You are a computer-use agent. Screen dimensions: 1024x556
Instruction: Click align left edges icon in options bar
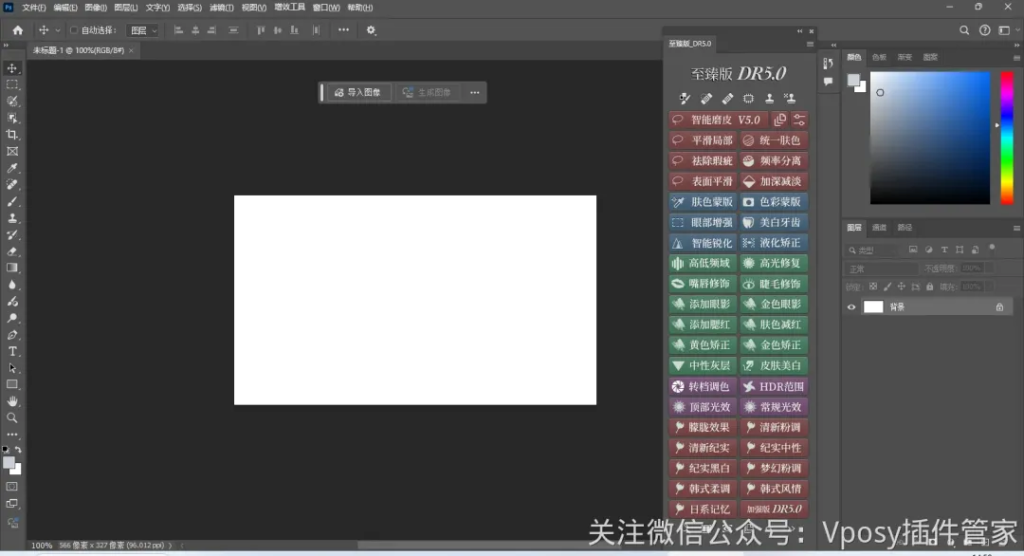[x=178, y=30]
